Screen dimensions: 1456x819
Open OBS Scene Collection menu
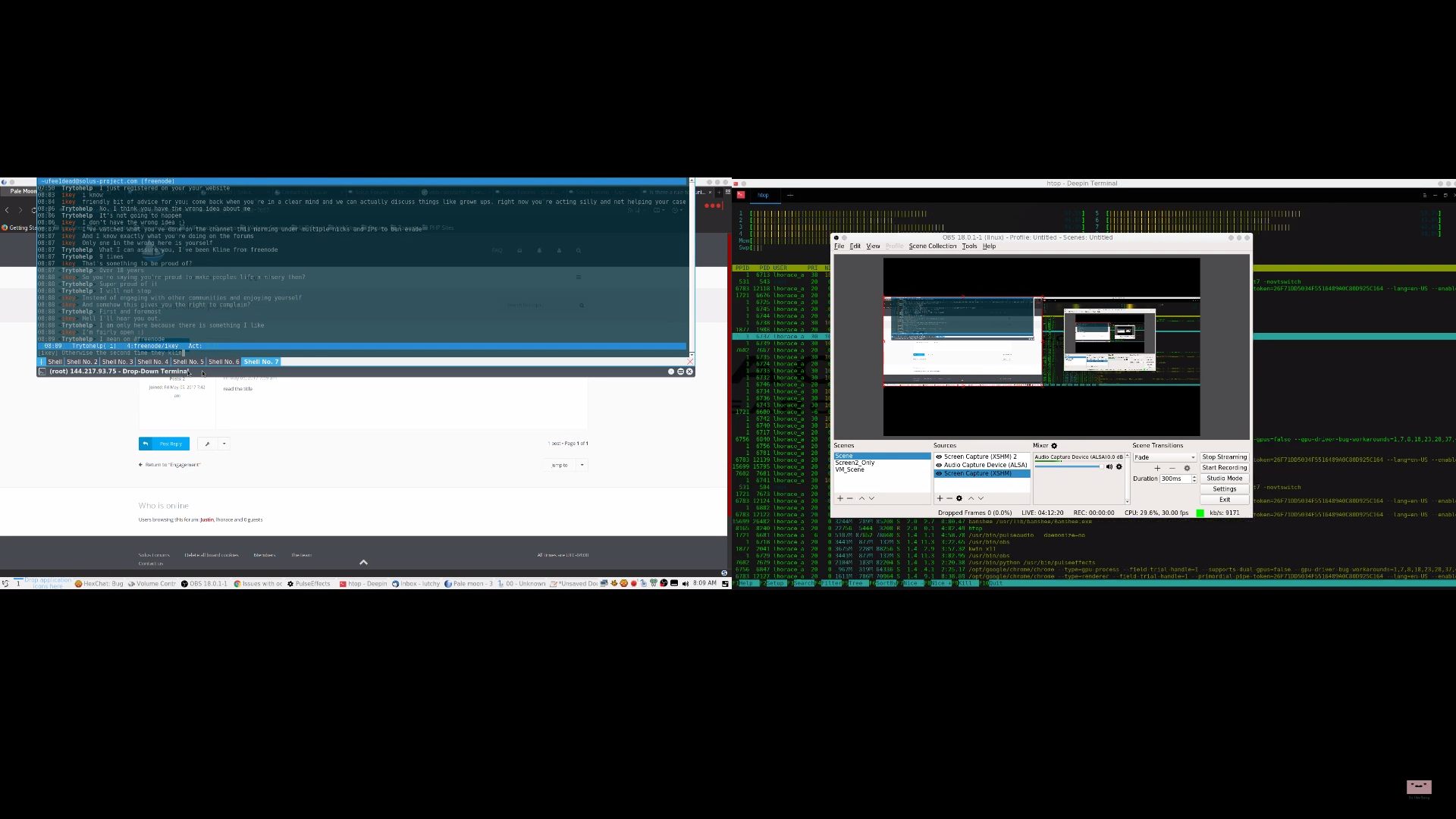932,246
